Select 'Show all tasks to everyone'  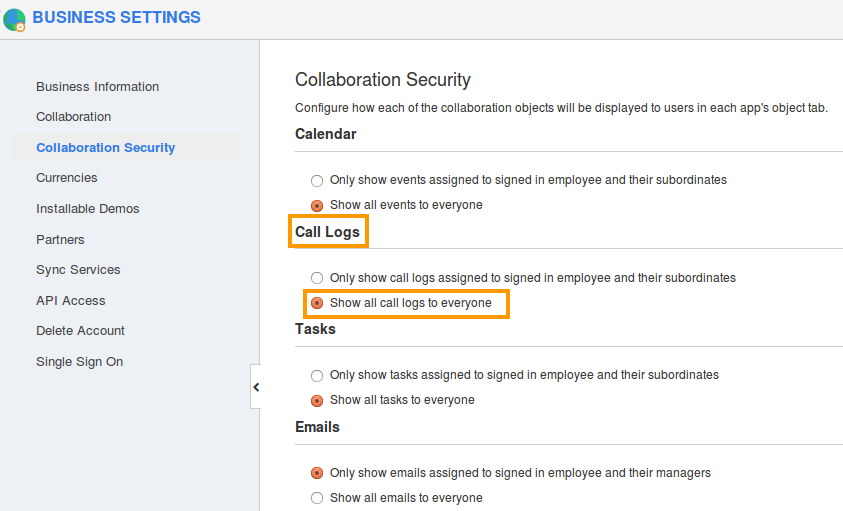point(317,400)
